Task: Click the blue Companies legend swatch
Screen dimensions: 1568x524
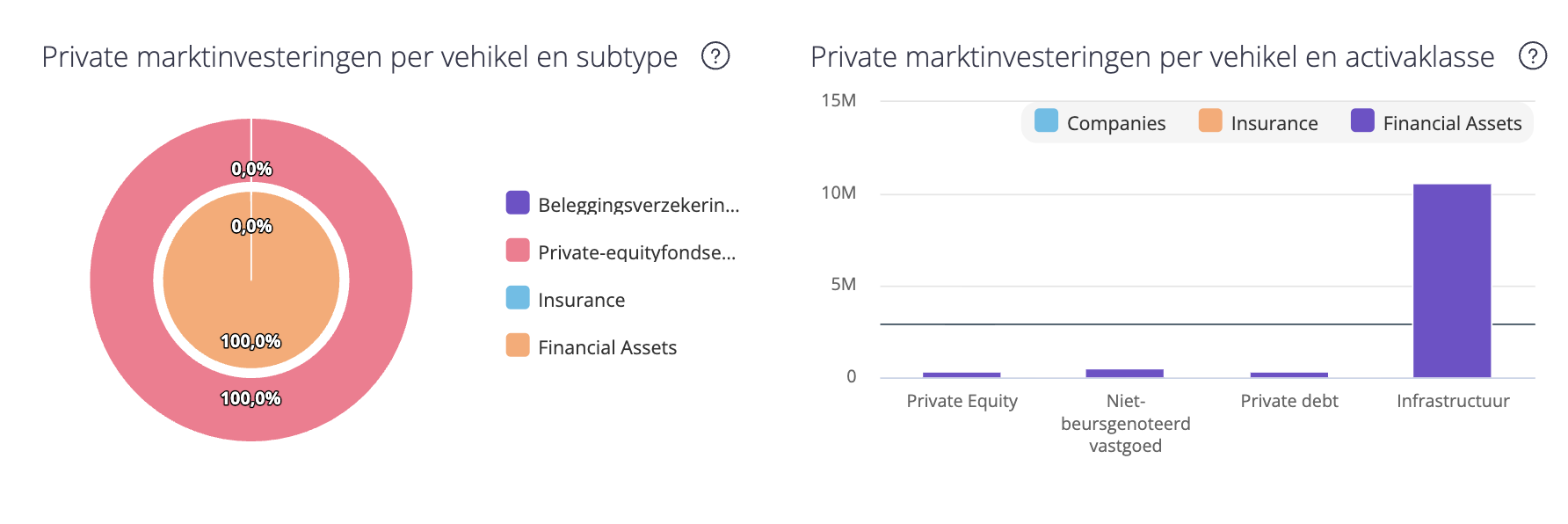Action: (1046, 120)
